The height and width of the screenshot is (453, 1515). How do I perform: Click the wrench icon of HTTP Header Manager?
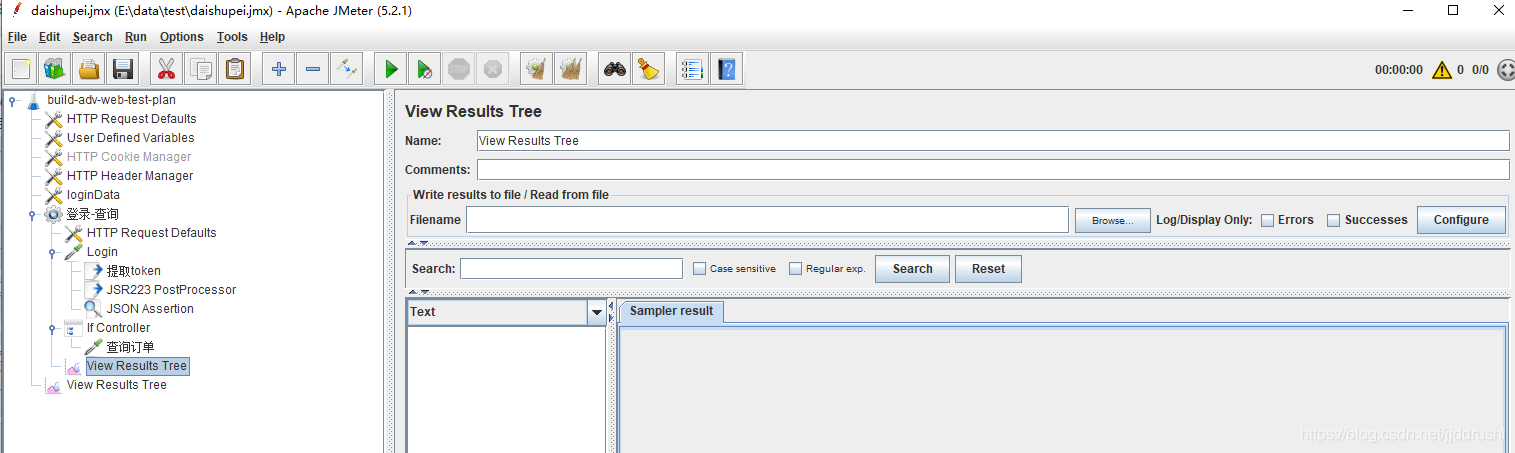[54, 176]
